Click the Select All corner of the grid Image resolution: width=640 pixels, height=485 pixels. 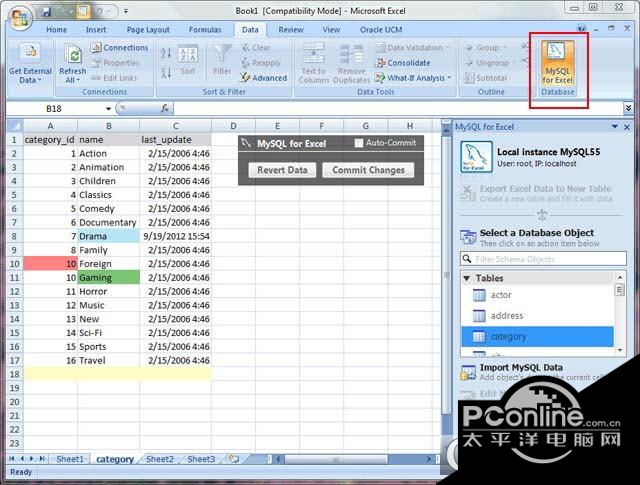15,126
